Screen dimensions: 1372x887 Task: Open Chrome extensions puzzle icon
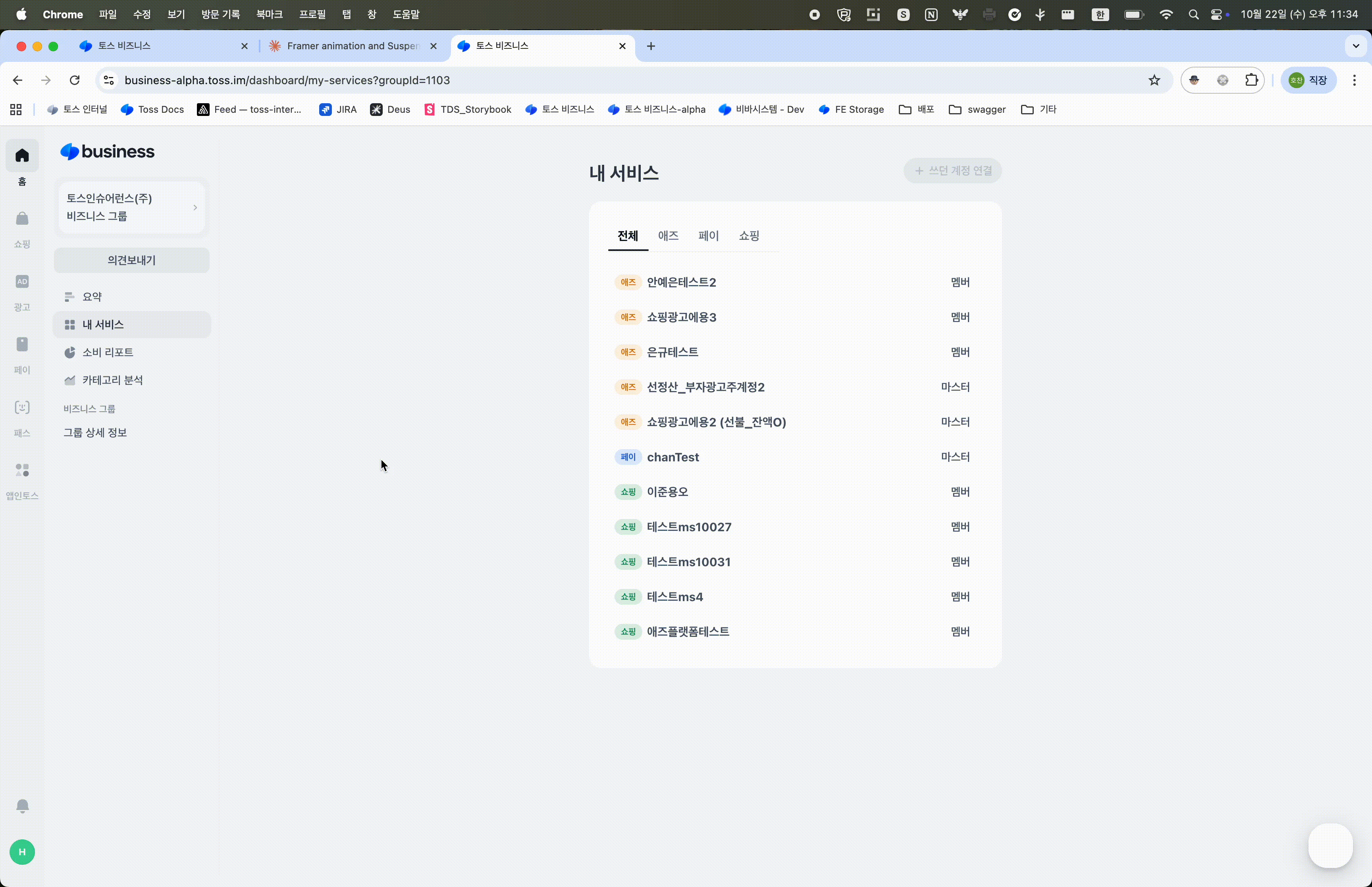pyautogui.click(x=1251, y=80)
